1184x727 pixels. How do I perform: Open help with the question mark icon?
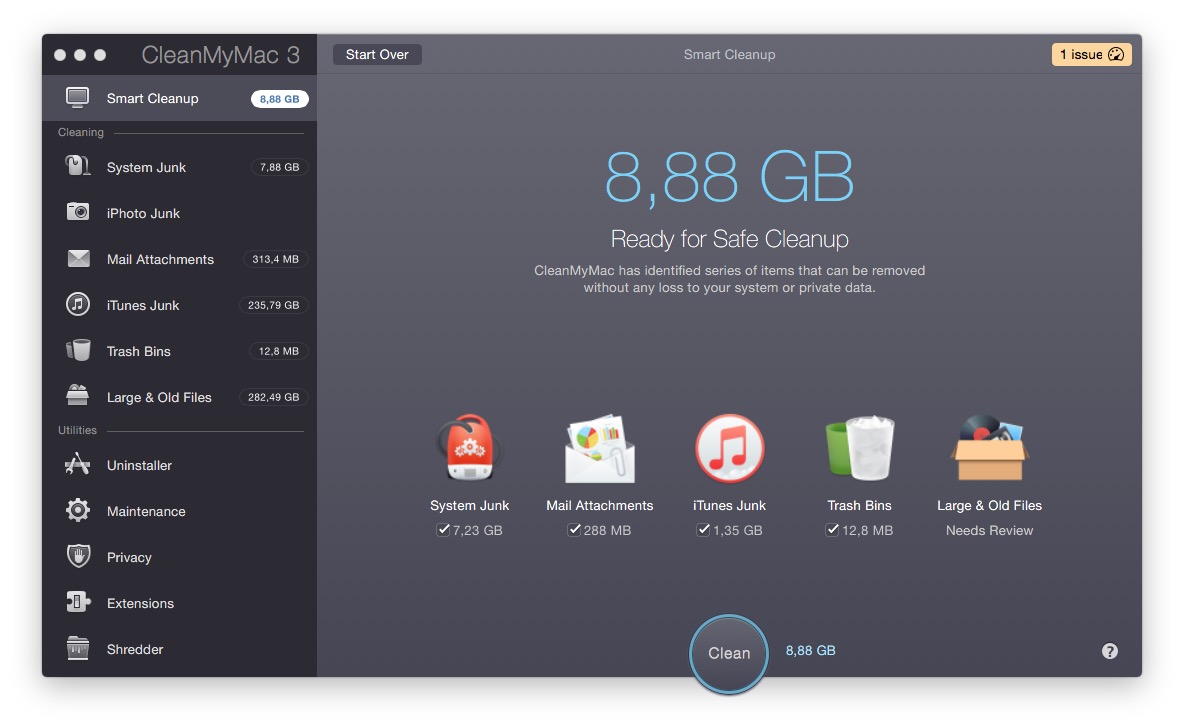tap(1109, 651)
